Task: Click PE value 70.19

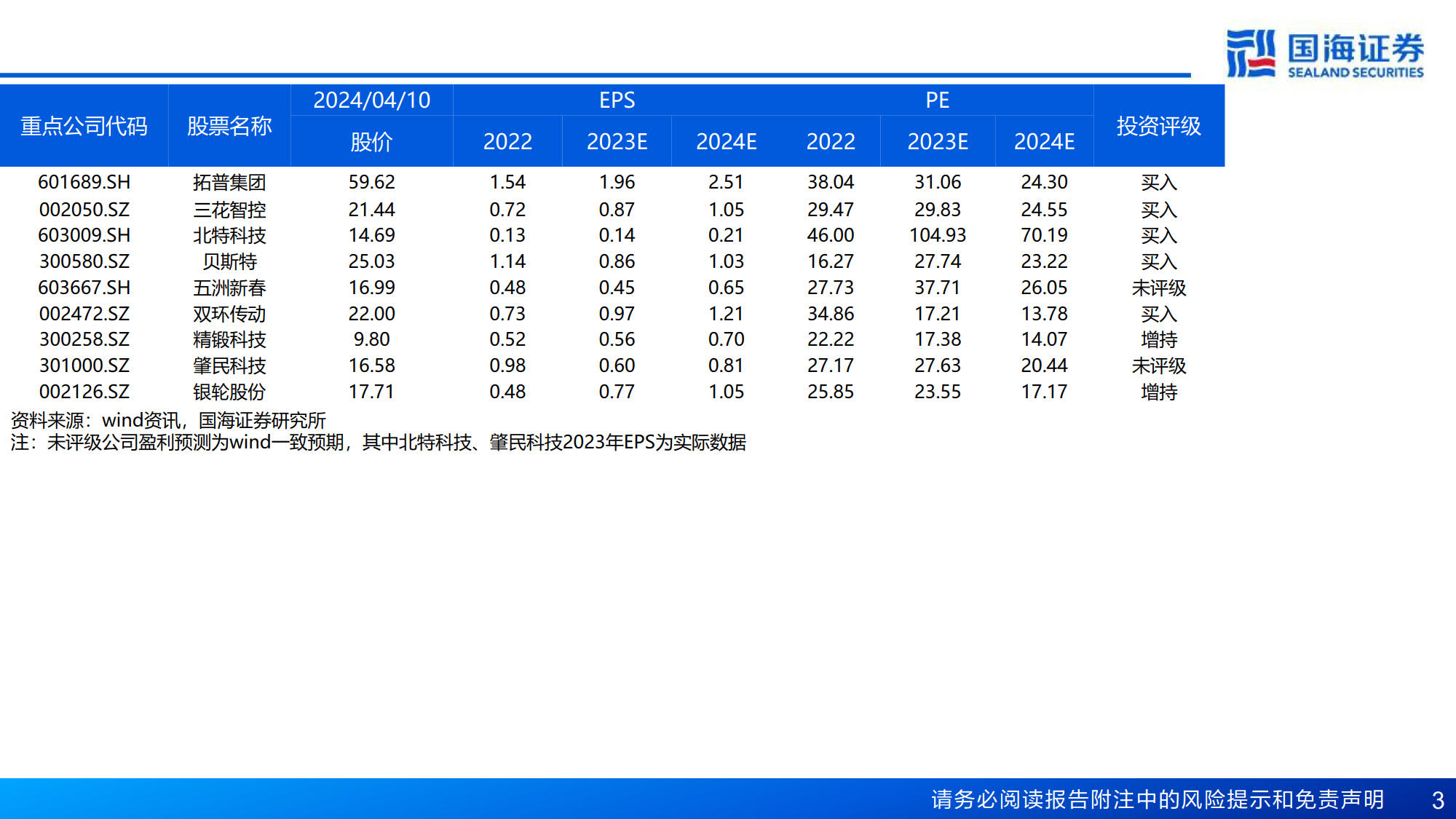Action: point(1044,235)
